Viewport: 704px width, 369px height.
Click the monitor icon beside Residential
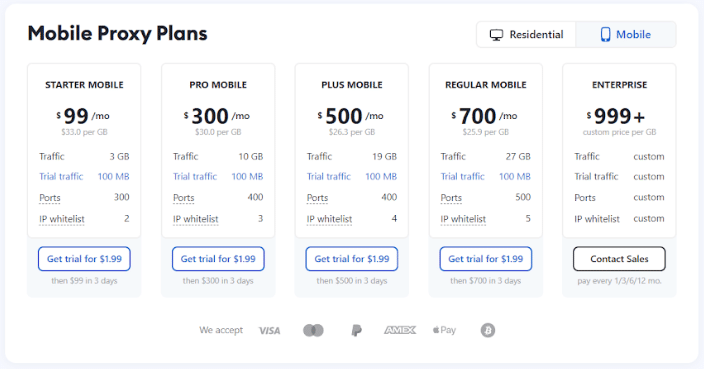tap(496, 35)
